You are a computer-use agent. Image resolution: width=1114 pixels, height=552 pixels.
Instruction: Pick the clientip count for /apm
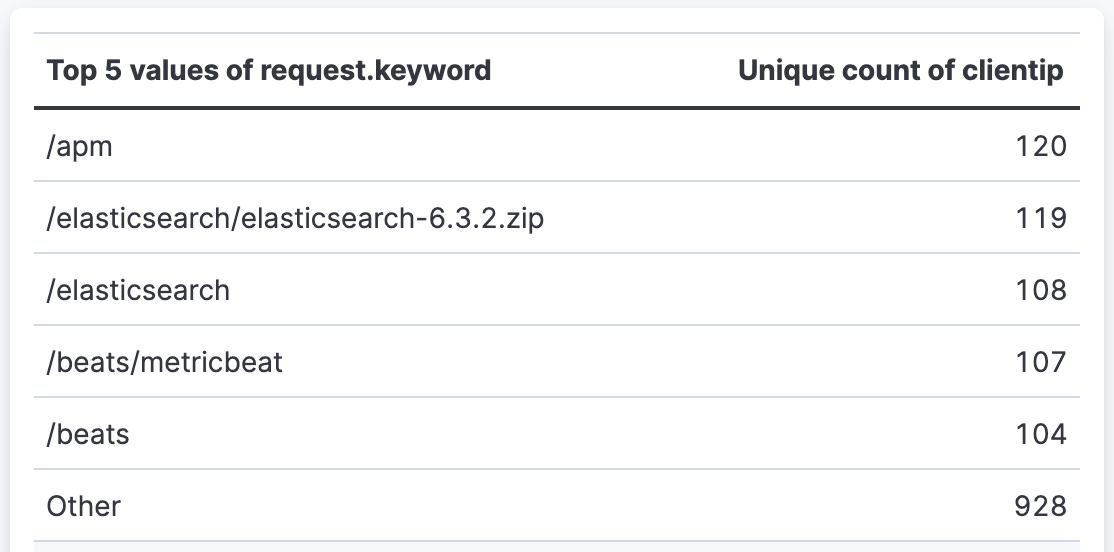1041,146
